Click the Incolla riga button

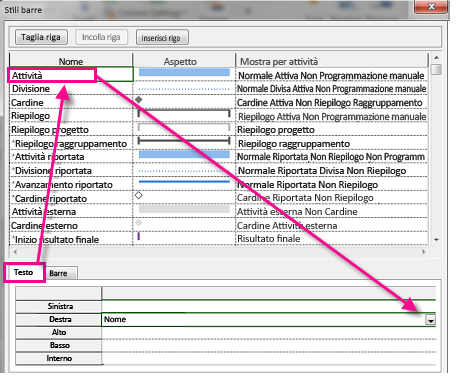(x=101, y=37)
